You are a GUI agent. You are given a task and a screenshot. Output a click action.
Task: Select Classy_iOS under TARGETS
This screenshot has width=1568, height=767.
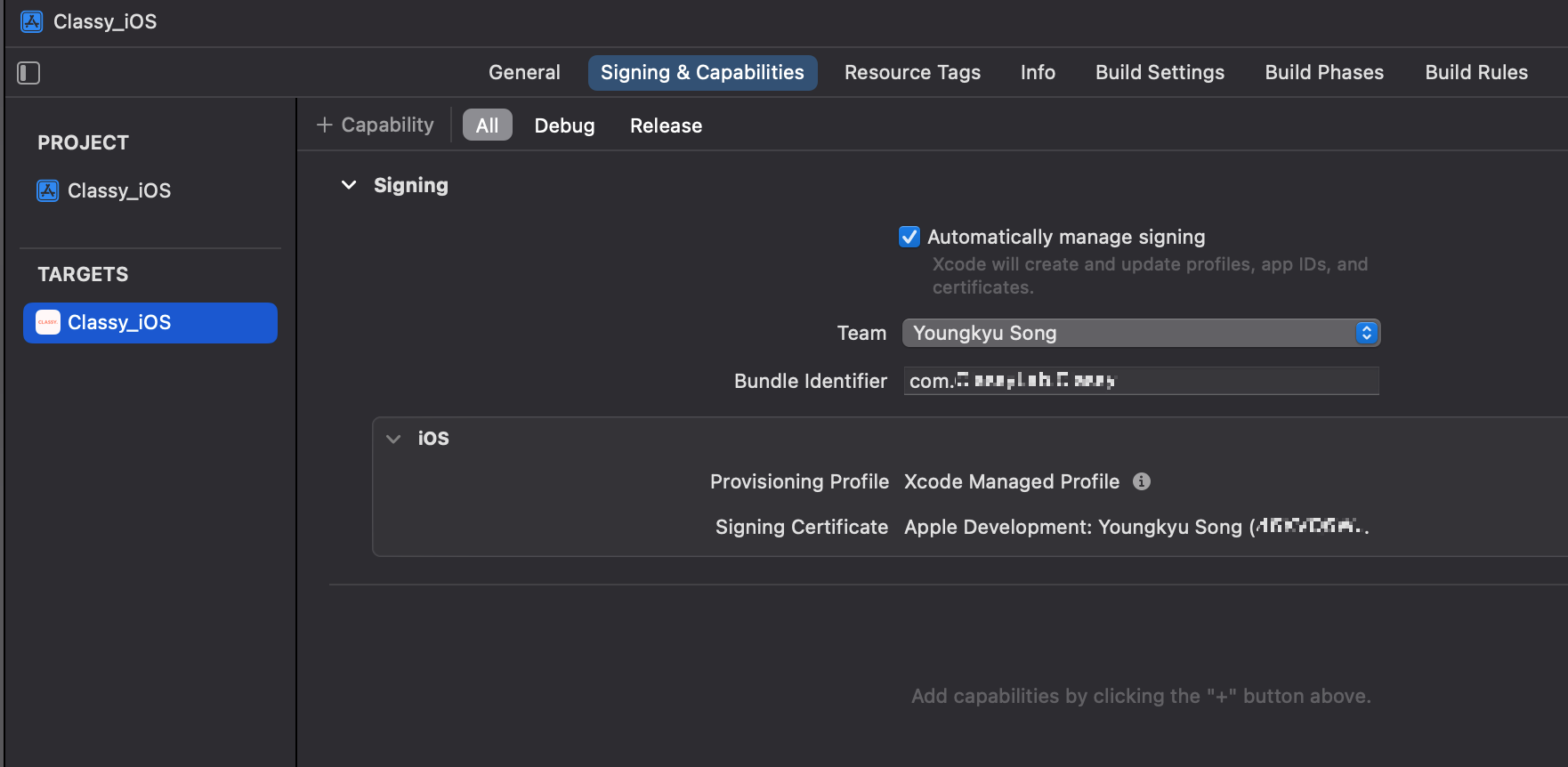150,322
